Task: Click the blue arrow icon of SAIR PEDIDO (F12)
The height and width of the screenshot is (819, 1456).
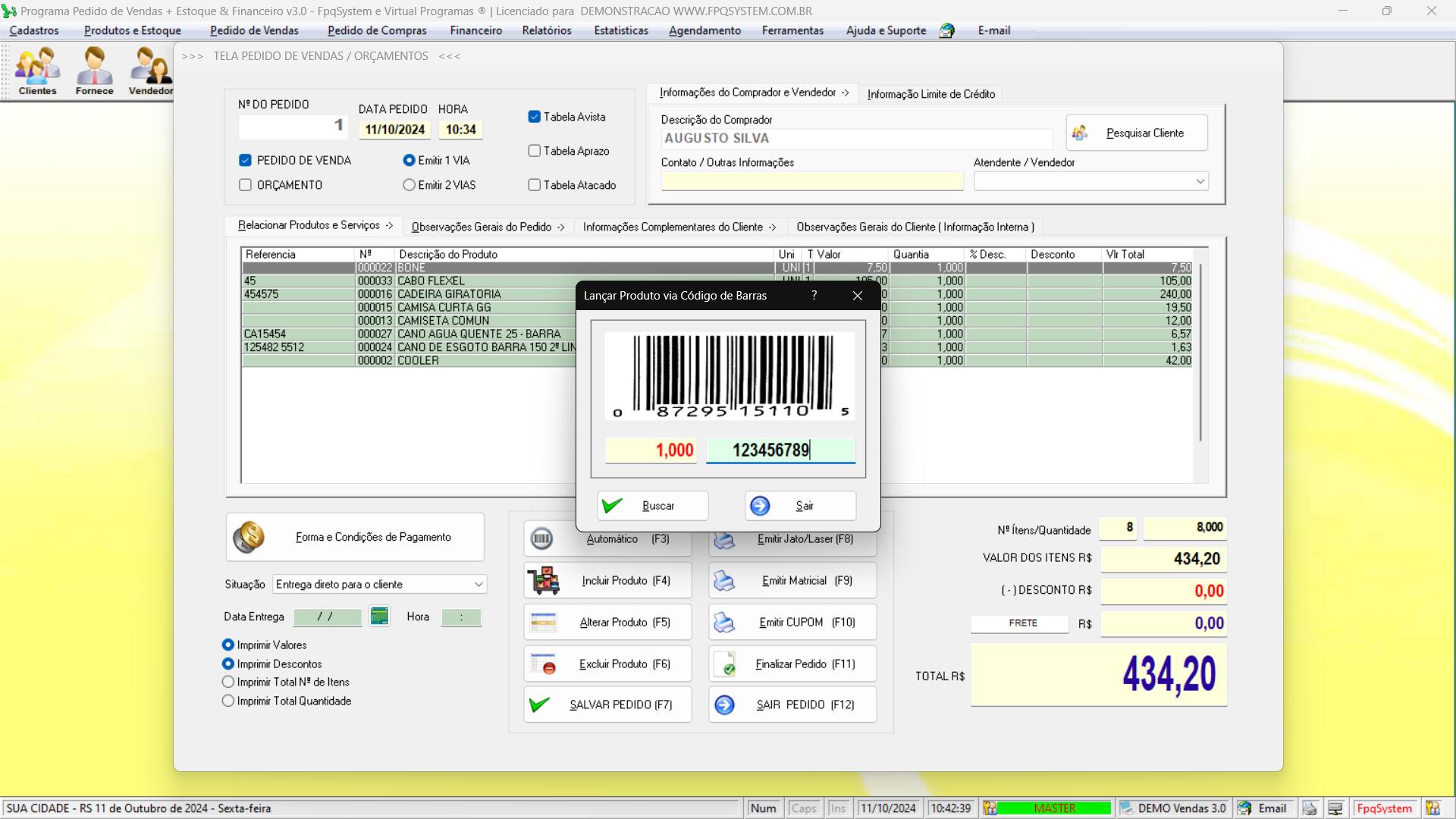Action: [x=724, y=705]
